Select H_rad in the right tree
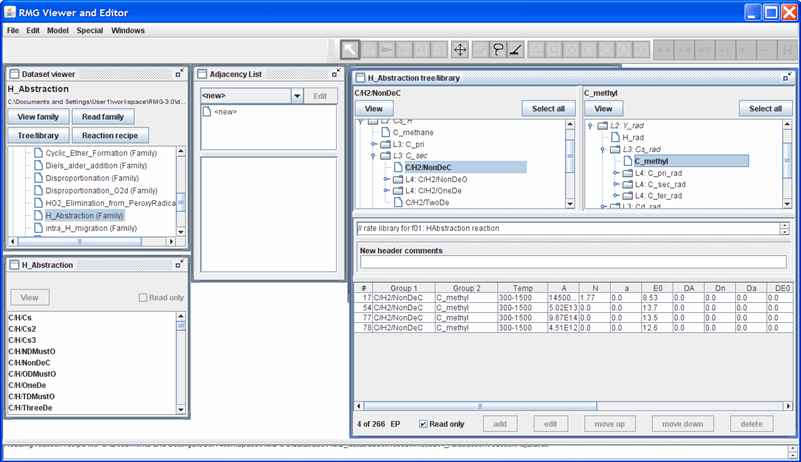 tap(633, 137)
